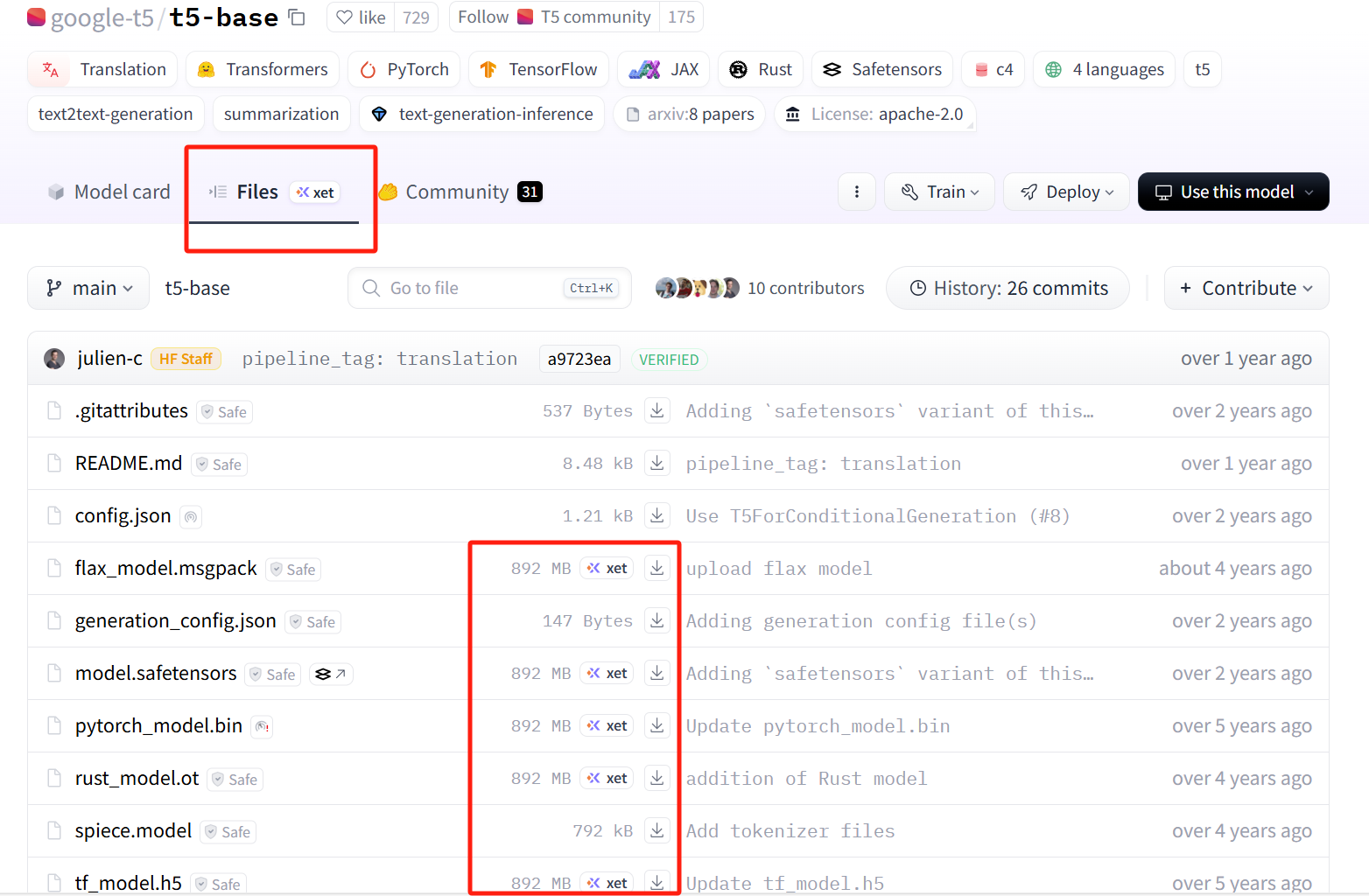
Task: Open the 729 likes count
Action: click(417, 17)
